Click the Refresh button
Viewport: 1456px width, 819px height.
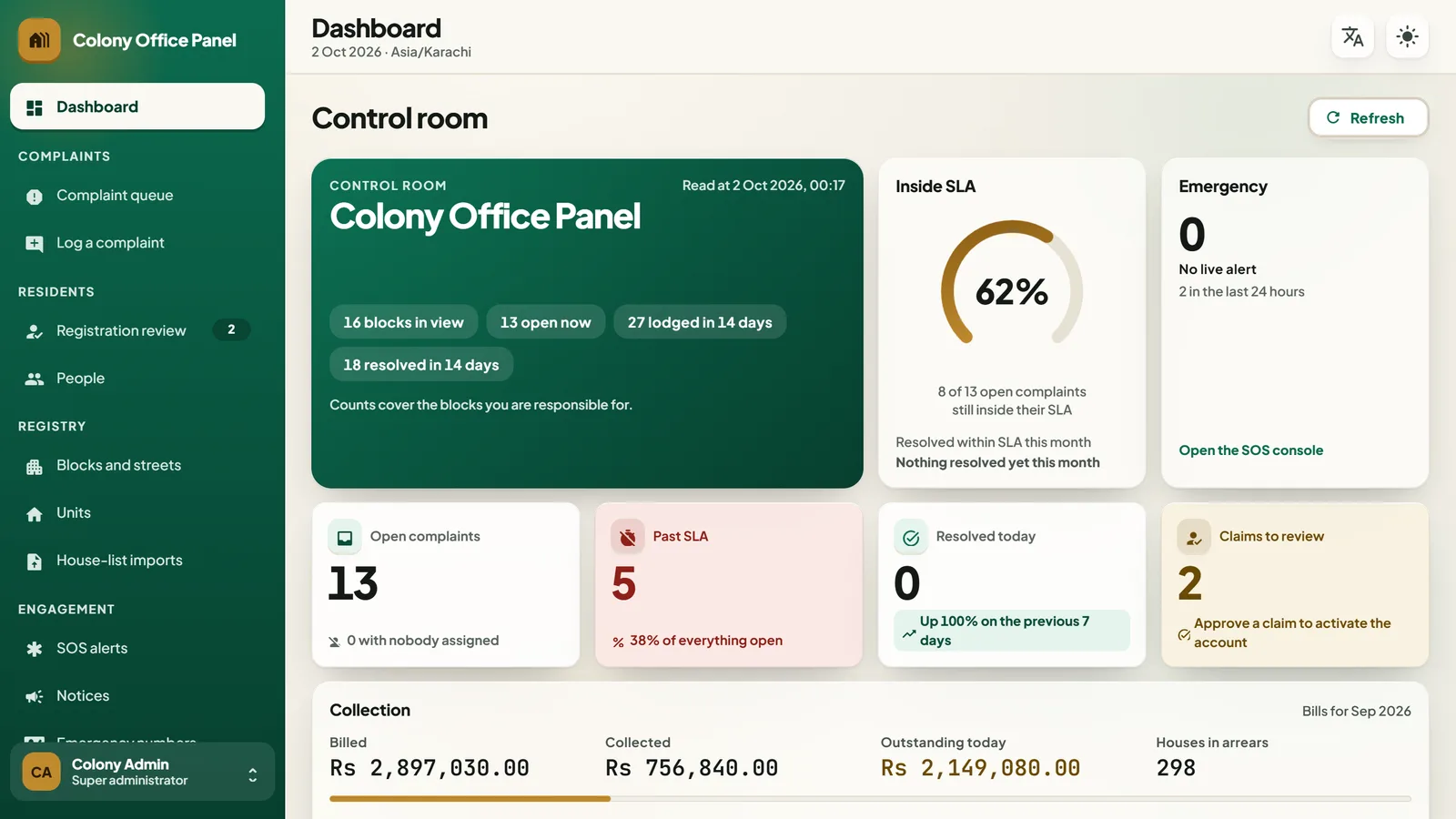(x=1368, y=118)
